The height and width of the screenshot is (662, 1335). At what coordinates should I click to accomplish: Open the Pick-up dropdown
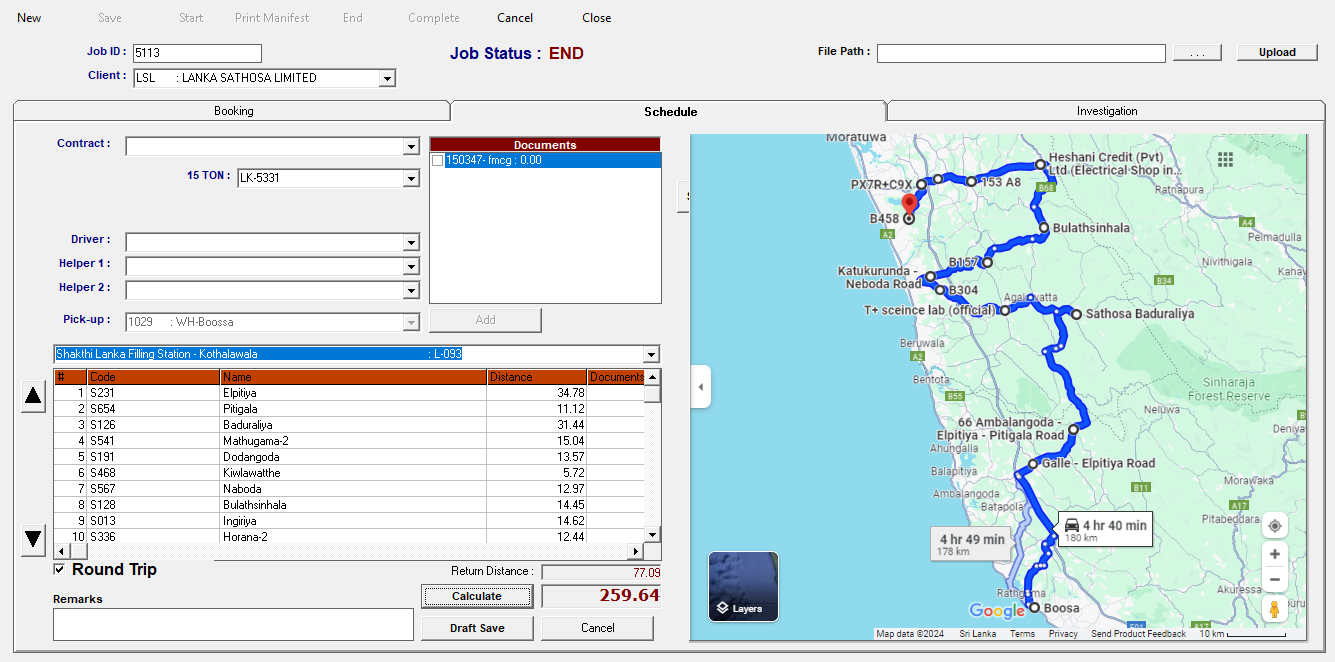point(411,322)
